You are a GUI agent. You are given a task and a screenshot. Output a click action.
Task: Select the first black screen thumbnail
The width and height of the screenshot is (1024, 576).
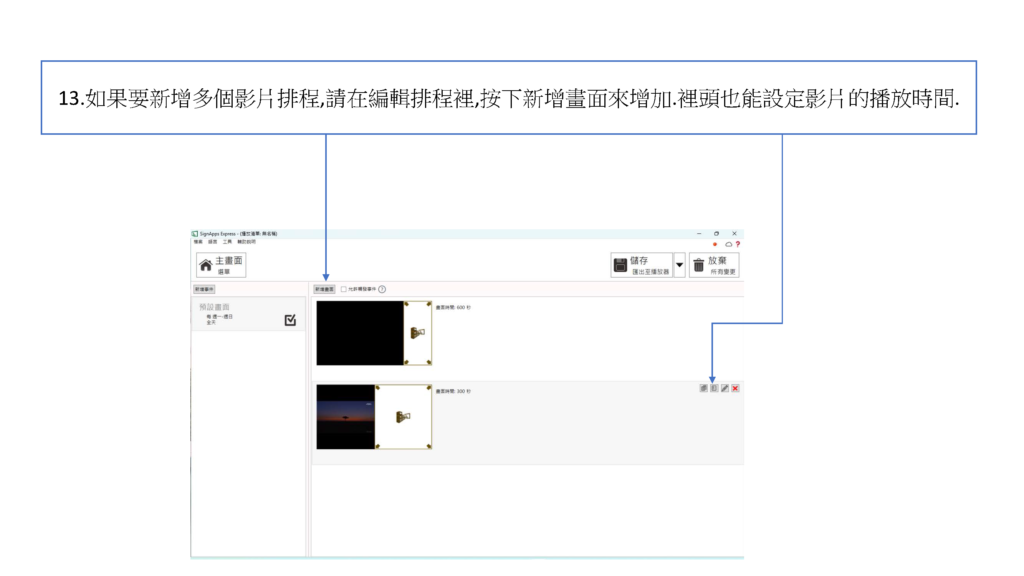[x=359, y=332]
